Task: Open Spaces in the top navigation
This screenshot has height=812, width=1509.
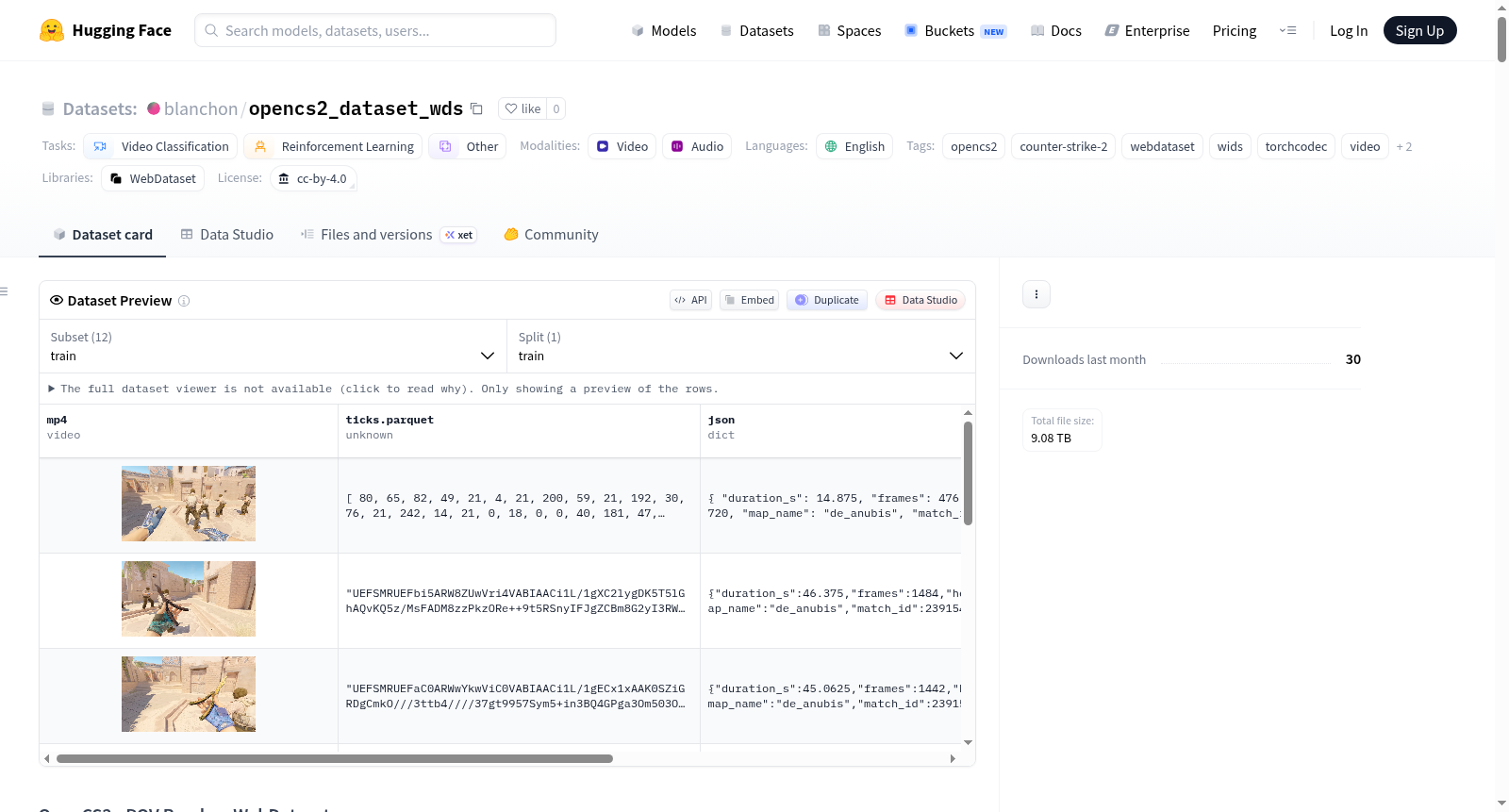Action: click(x=850, y=30)
